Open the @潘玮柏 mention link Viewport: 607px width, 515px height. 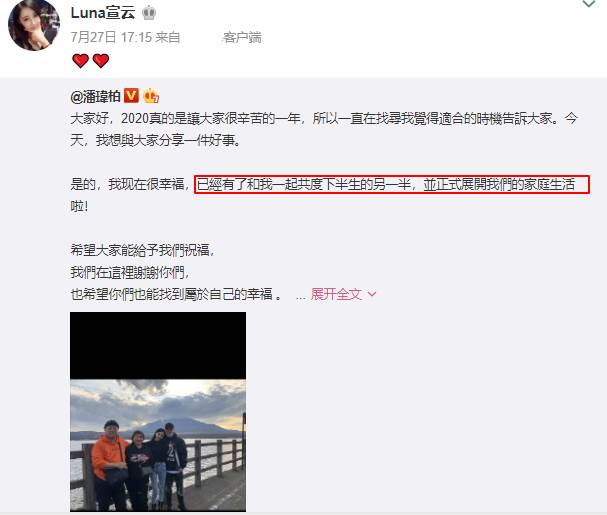(95, 96)
